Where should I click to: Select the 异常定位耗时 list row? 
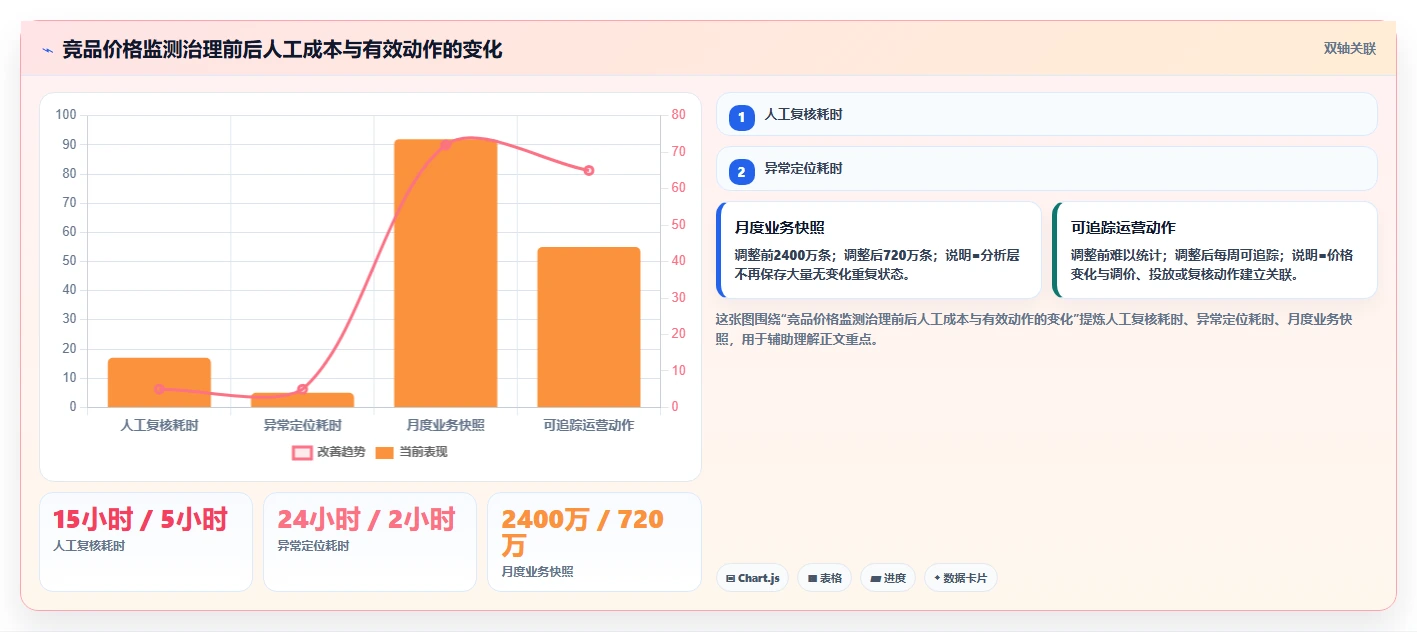(x=1046, y=168)
